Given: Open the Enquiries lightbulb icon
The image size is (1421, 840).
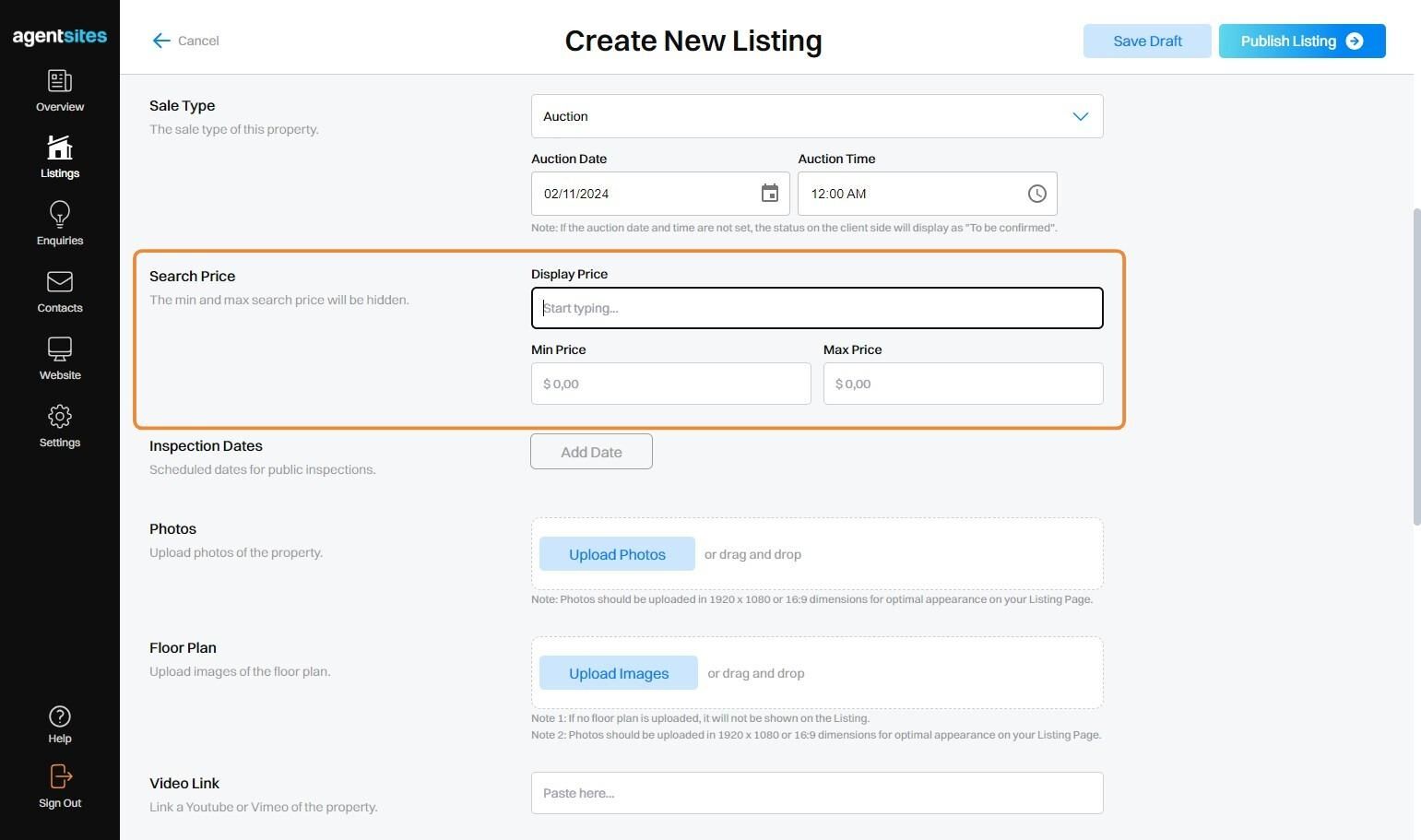Looking at the screenshot, I should [60, 215].
